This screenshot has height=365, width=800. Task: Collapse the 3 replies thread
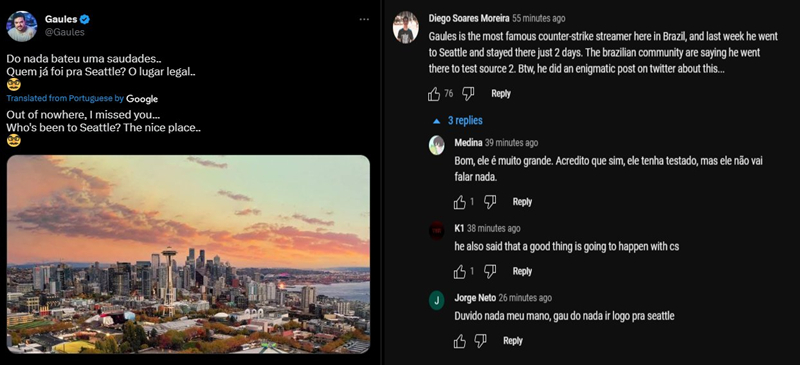point(458,121)
